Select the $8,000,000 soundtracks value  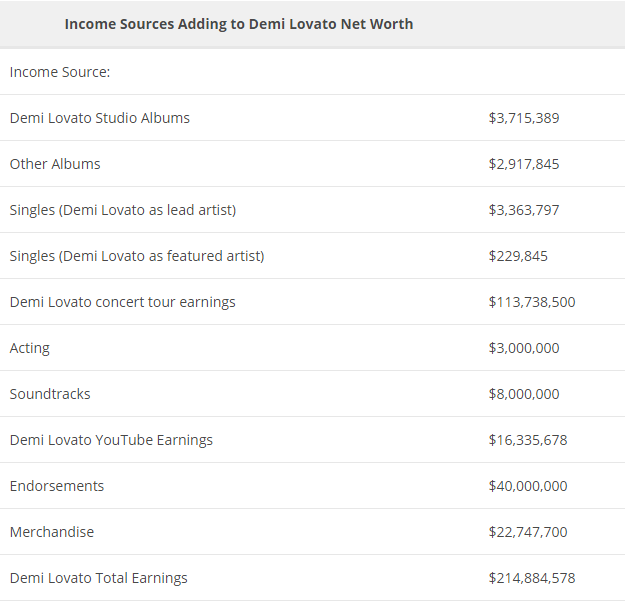524,394
